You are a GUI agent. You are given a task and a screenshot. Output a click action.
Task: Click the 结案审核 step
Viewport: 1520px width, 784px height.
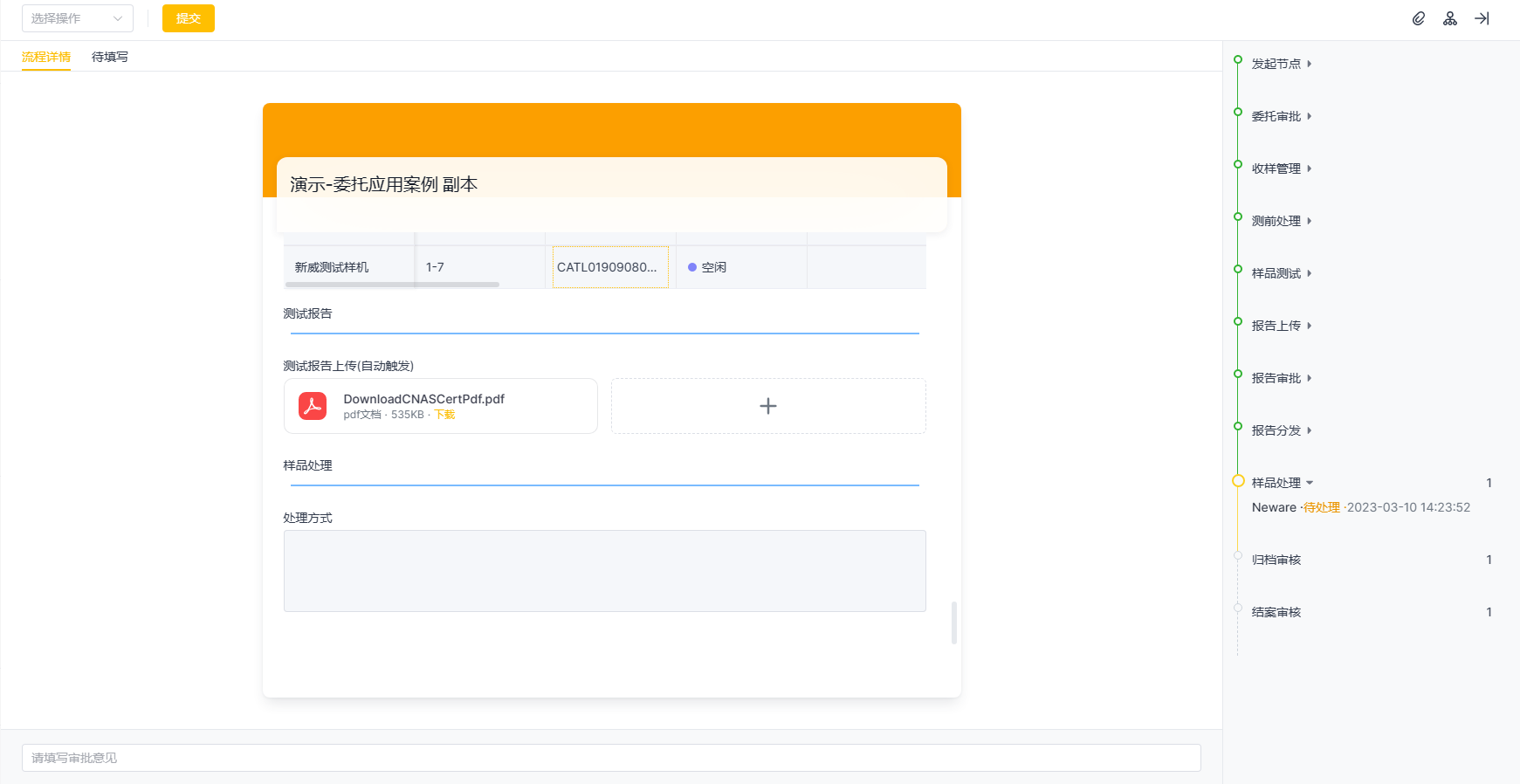1276,612
